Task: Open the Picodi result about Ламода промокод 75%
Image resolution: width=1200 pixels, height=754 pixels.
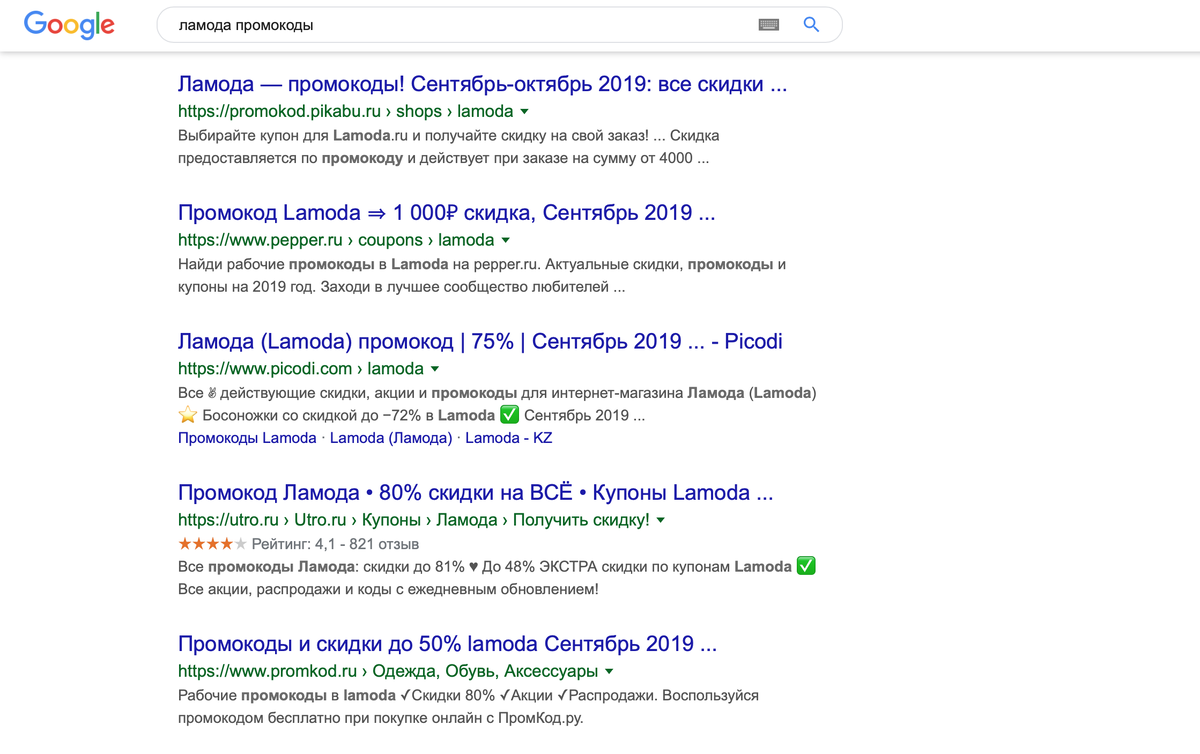Action: pos(479,340)
